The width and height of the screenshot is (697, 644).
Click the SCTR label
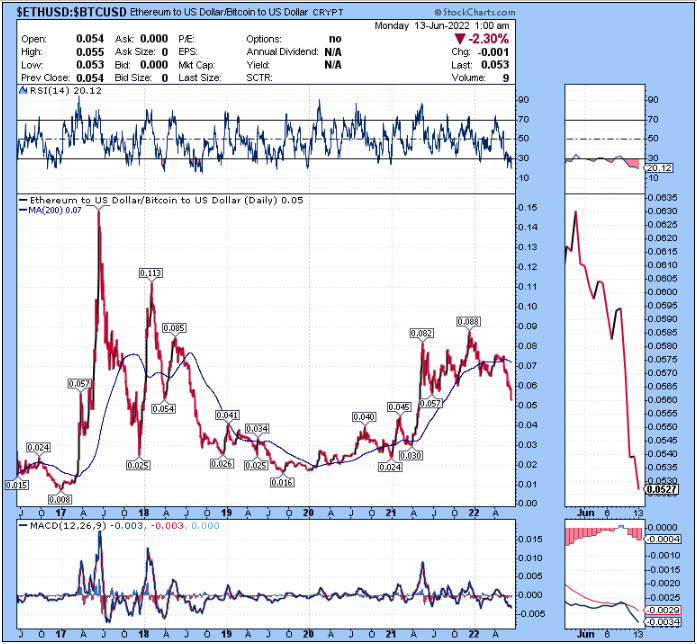tap(259, 78)
